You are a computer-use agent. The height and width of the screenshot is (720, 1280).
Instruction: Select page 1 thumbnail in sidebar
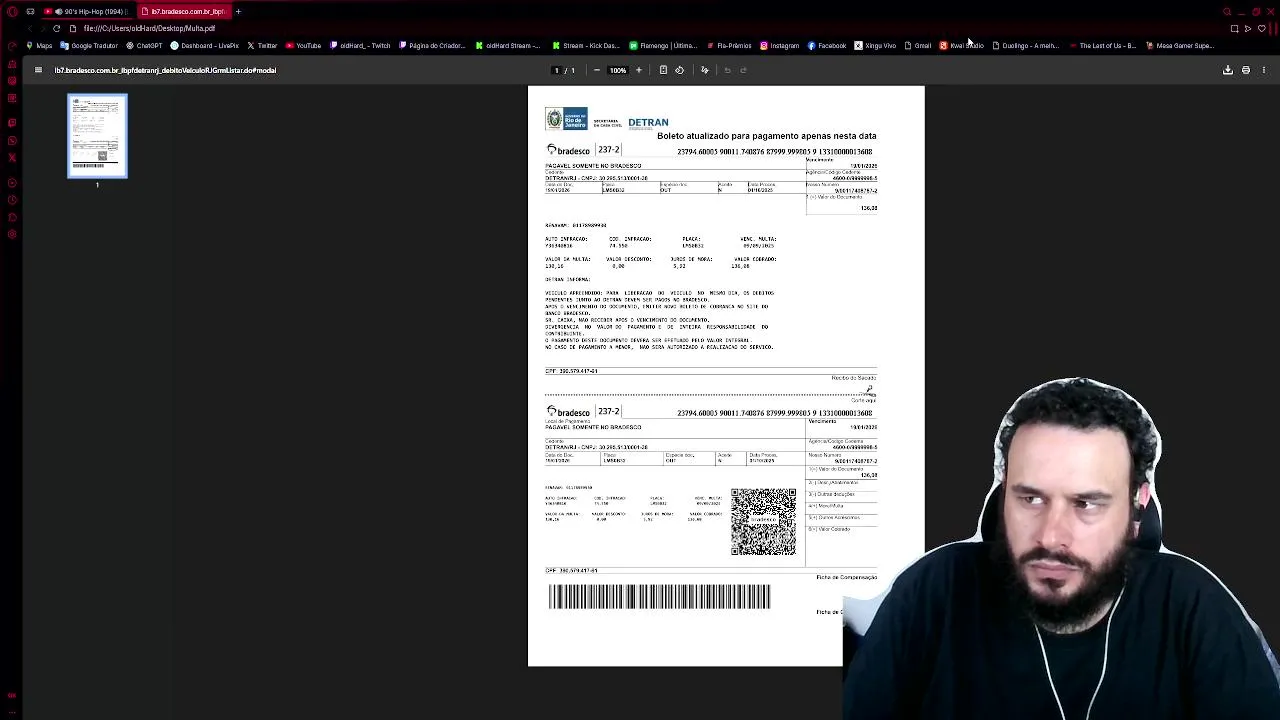(97, 136)
